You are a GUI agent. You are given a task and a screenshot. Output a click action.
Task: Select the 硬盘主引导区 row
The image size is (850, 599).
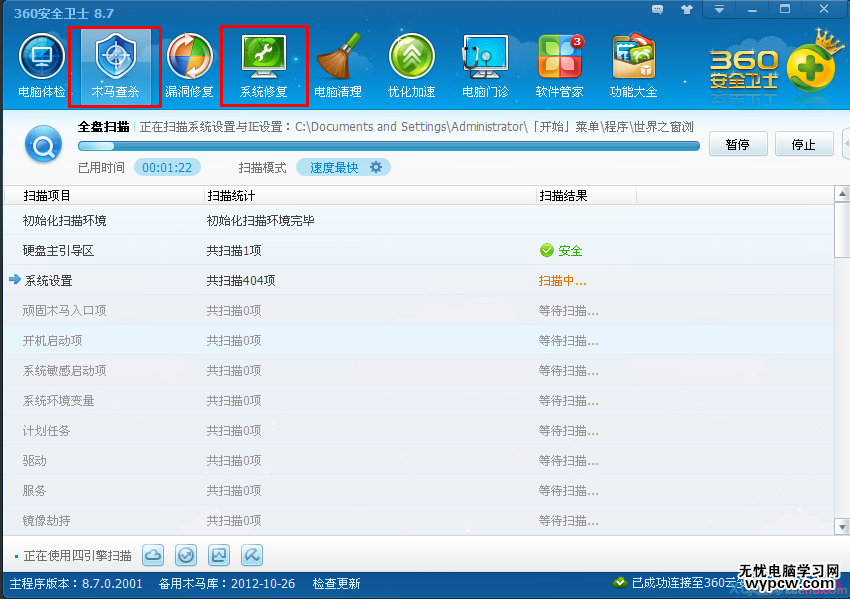418,250
